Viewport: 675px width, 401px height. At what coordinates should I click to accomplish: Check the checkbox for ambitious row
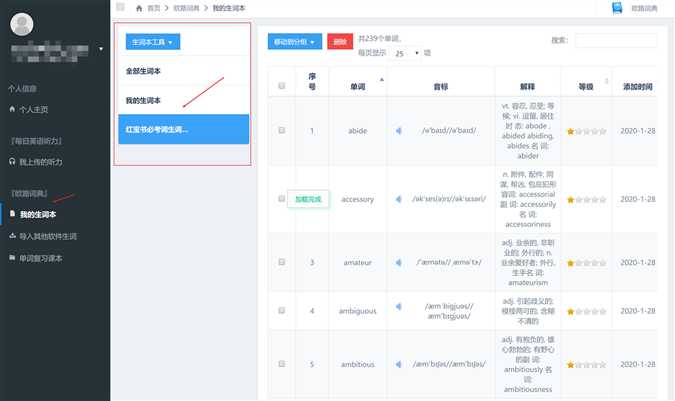[x=282, y=364]
